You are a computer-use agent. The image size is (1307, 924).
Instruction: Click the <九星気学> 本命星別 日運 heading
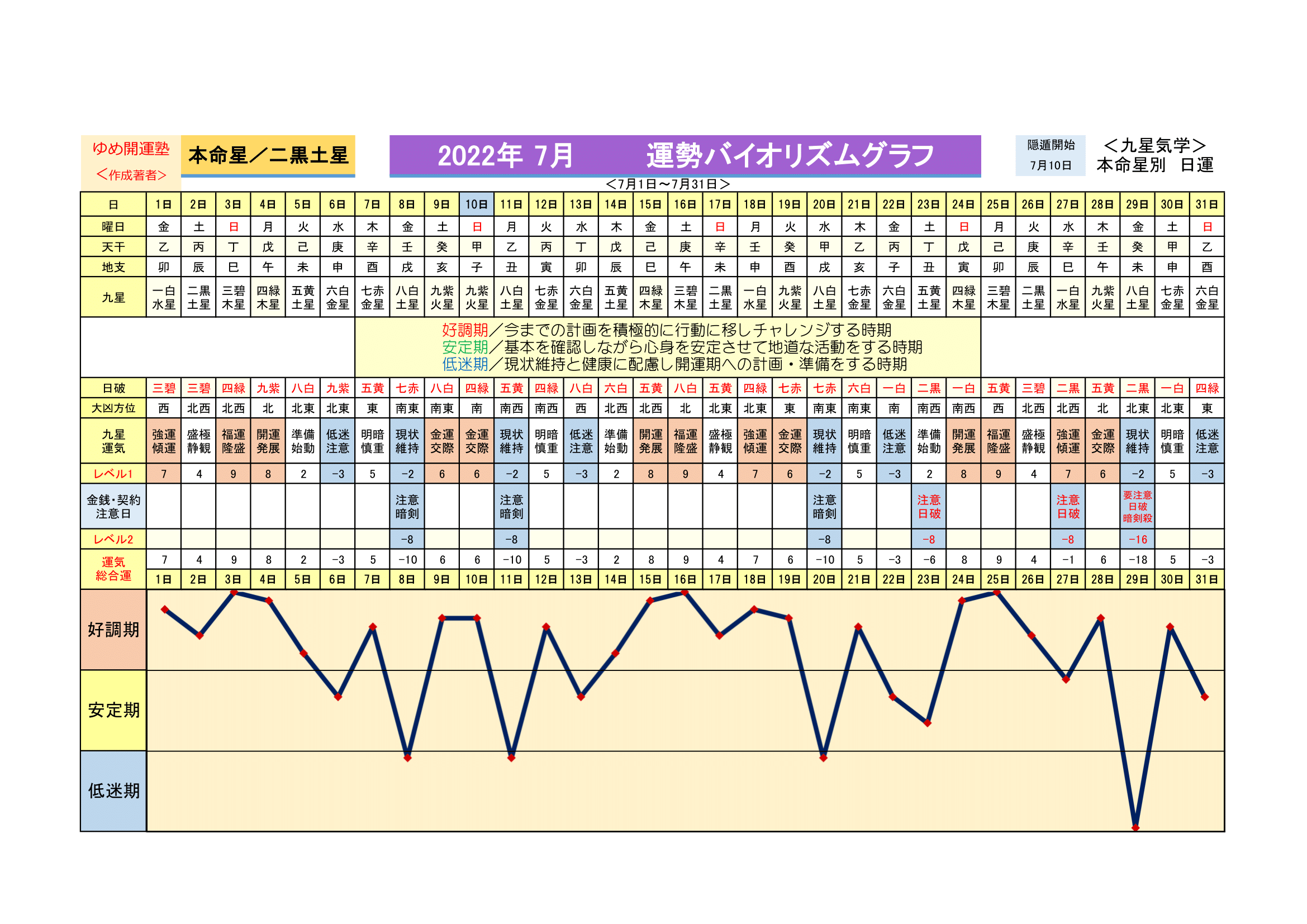(x=1154, y=155)
